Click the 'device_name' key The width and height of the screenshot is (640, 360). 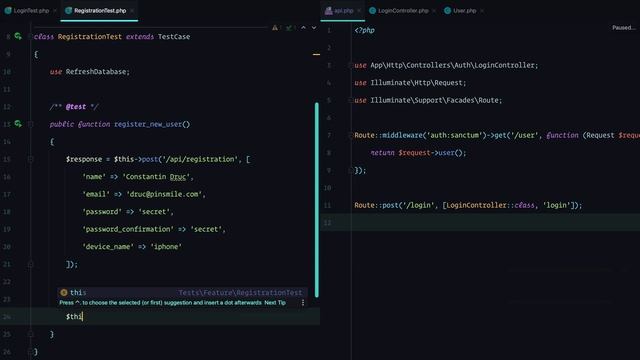point(108,247)
